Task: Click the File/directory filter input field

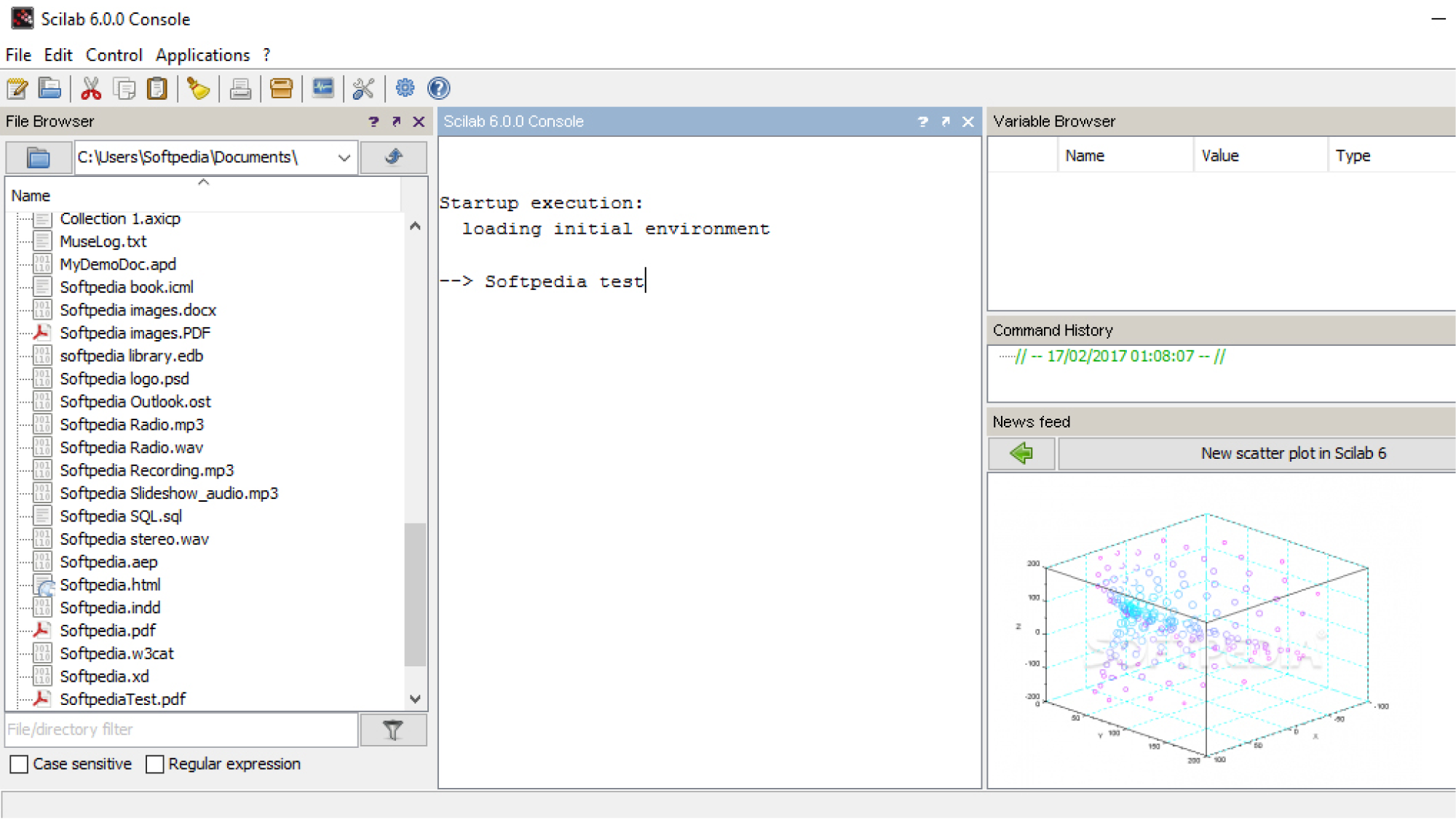Action: point(181,730)
